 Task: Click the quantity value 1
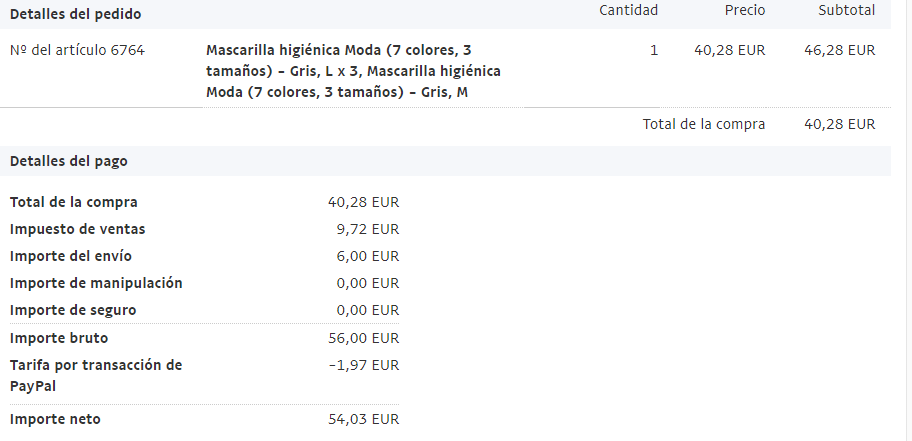pyautogui.click(x=654, y=51)
